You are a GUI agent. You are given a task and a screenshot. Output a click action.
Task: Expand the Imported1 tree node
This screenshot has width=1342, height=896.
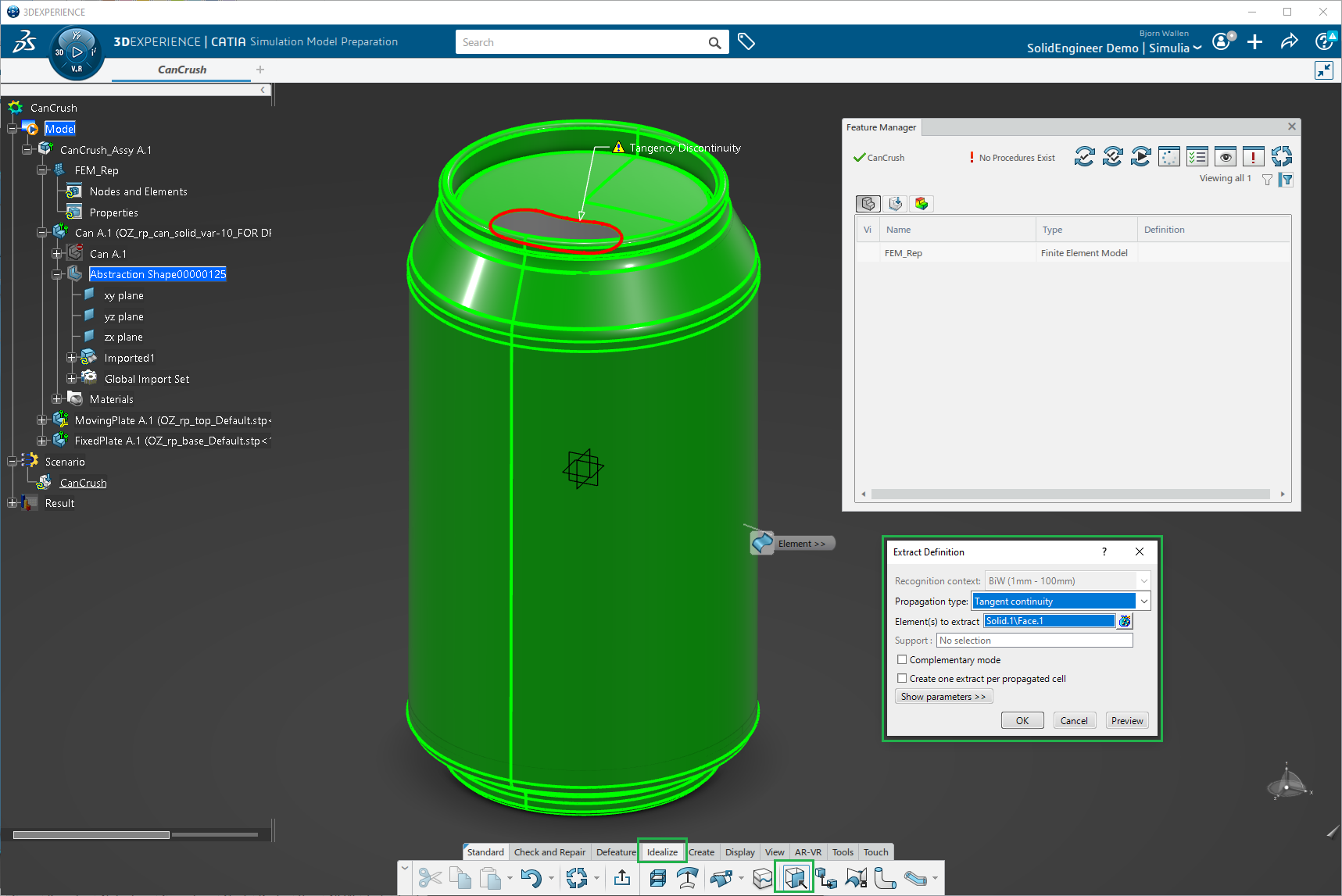click(72, 358)
